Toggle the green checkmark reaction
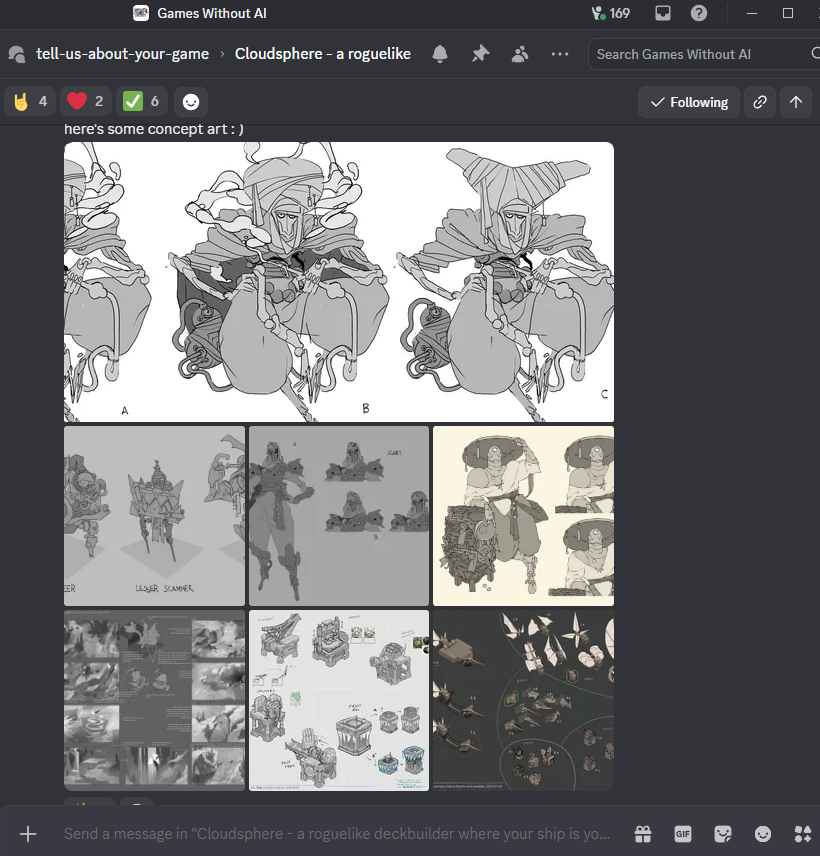The image size is (820, 856). (141, 102)
